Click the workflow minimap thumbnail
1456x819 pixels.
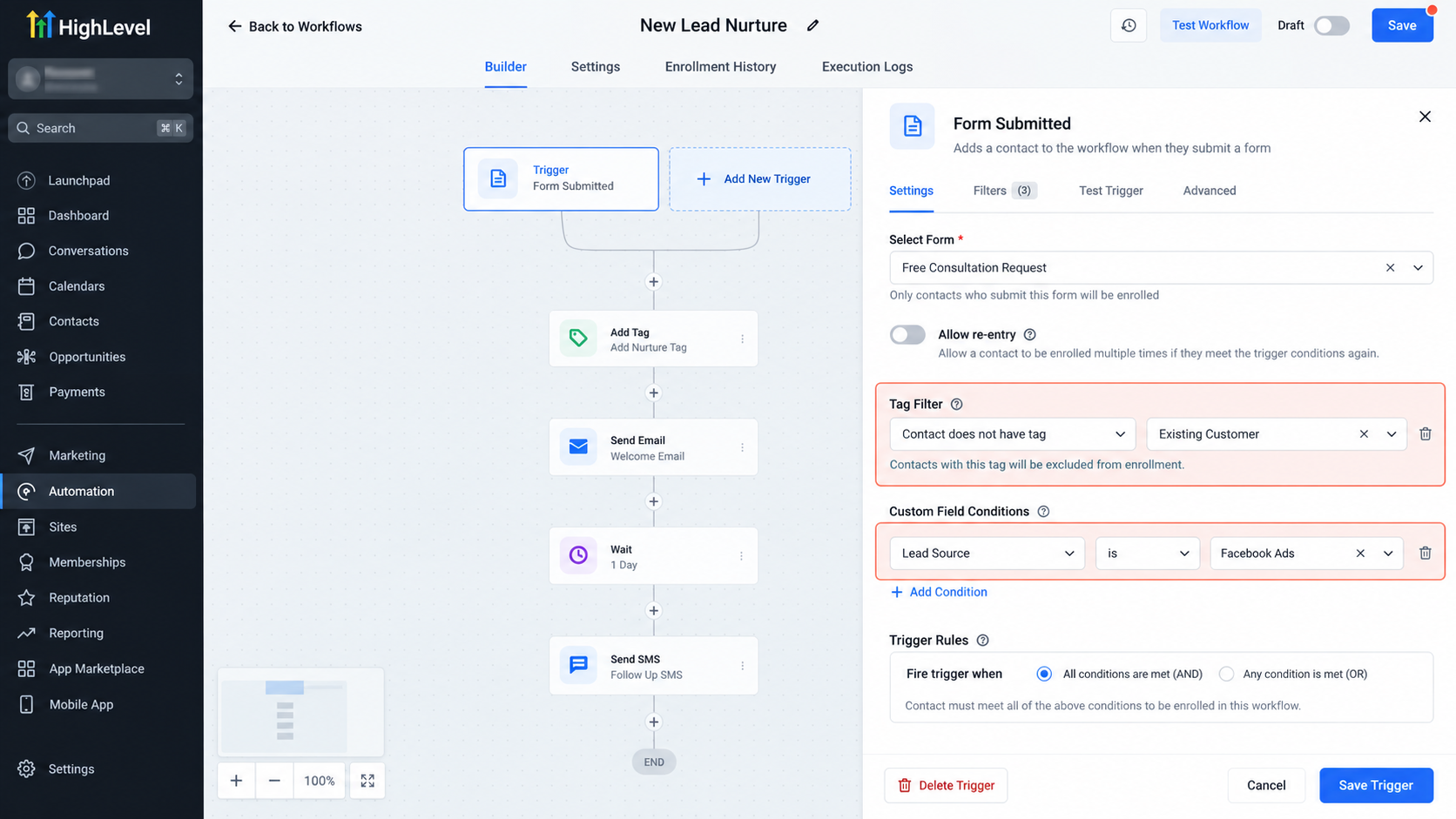coord(300,713)
